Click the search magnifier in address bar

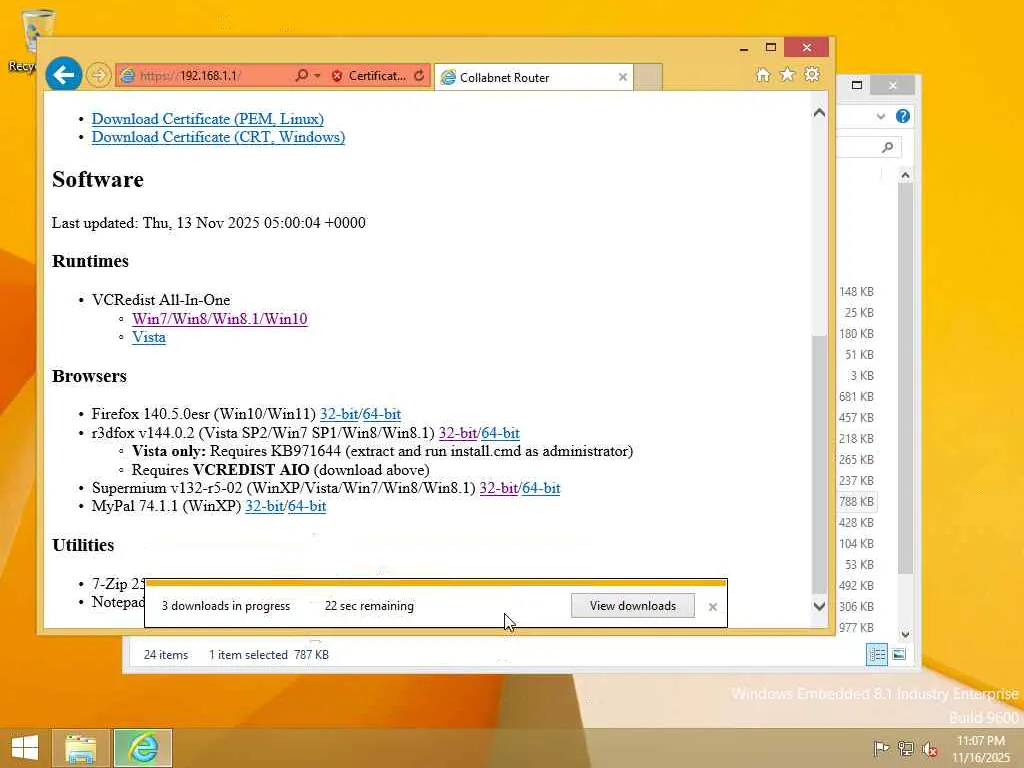[x=301, y=76]
